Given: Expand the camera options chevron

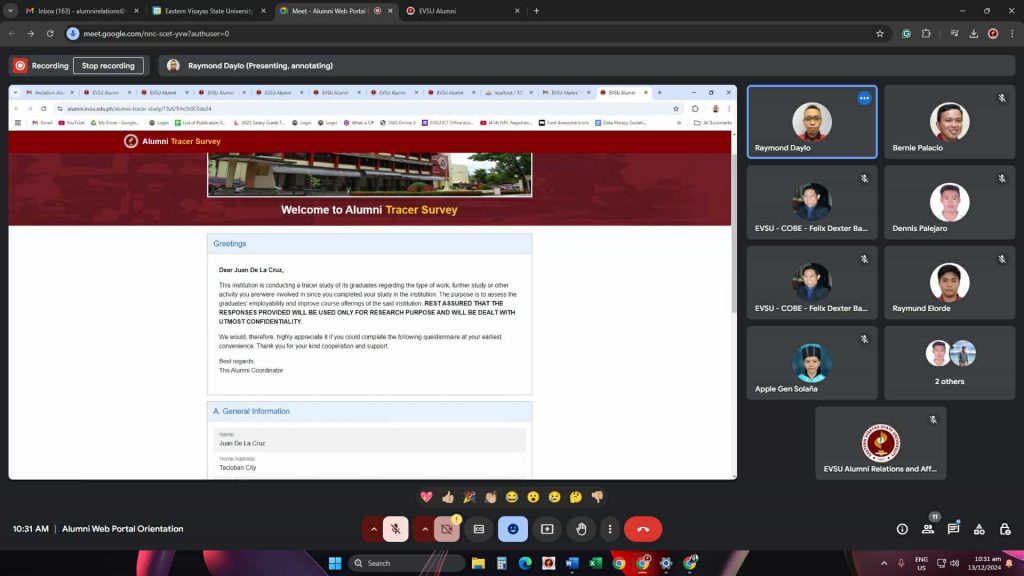Looking at the screenshot, I should [424, 528].
